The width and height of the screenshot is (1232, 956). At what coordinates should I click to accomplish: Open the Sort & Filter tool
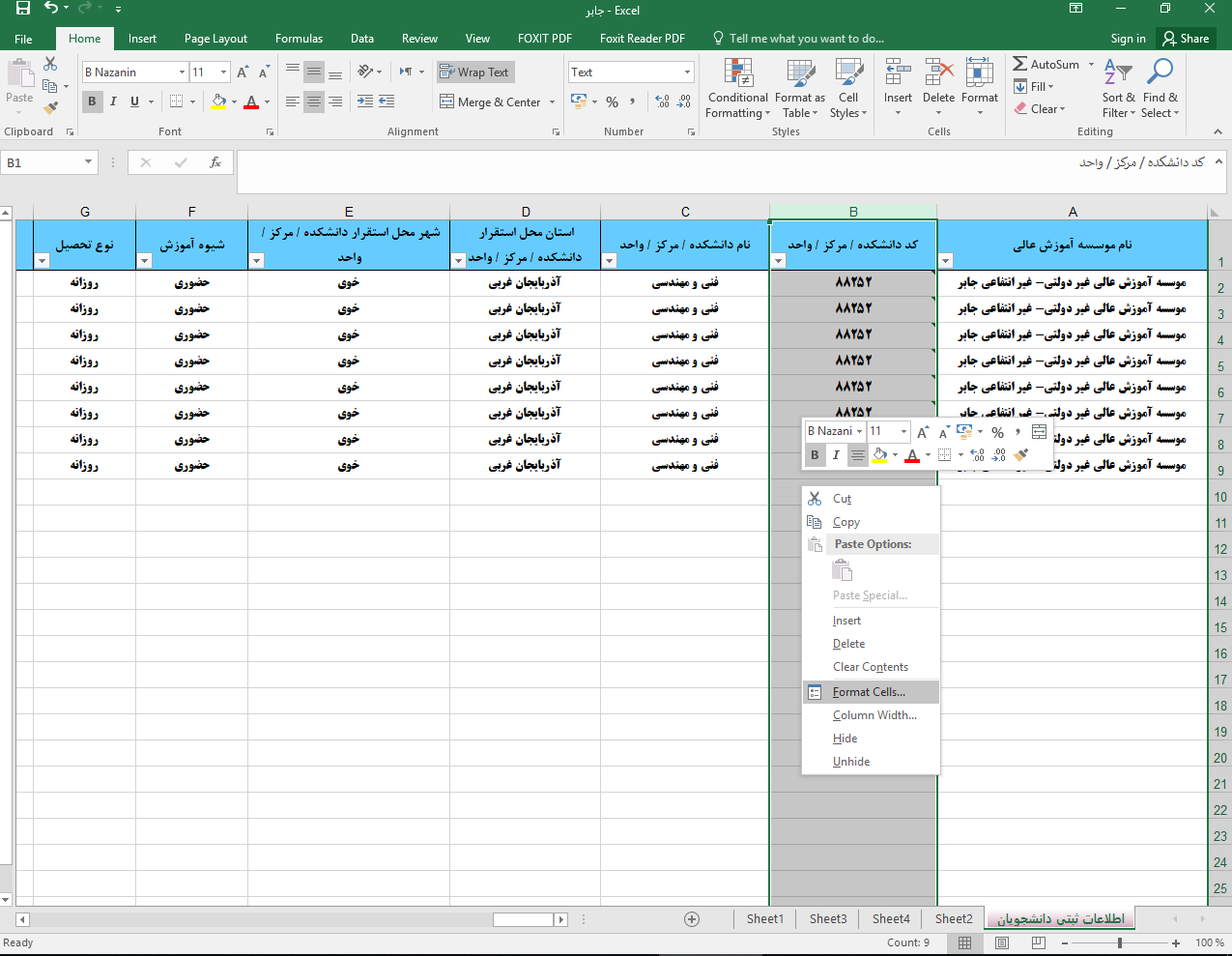click(1118, 88)
